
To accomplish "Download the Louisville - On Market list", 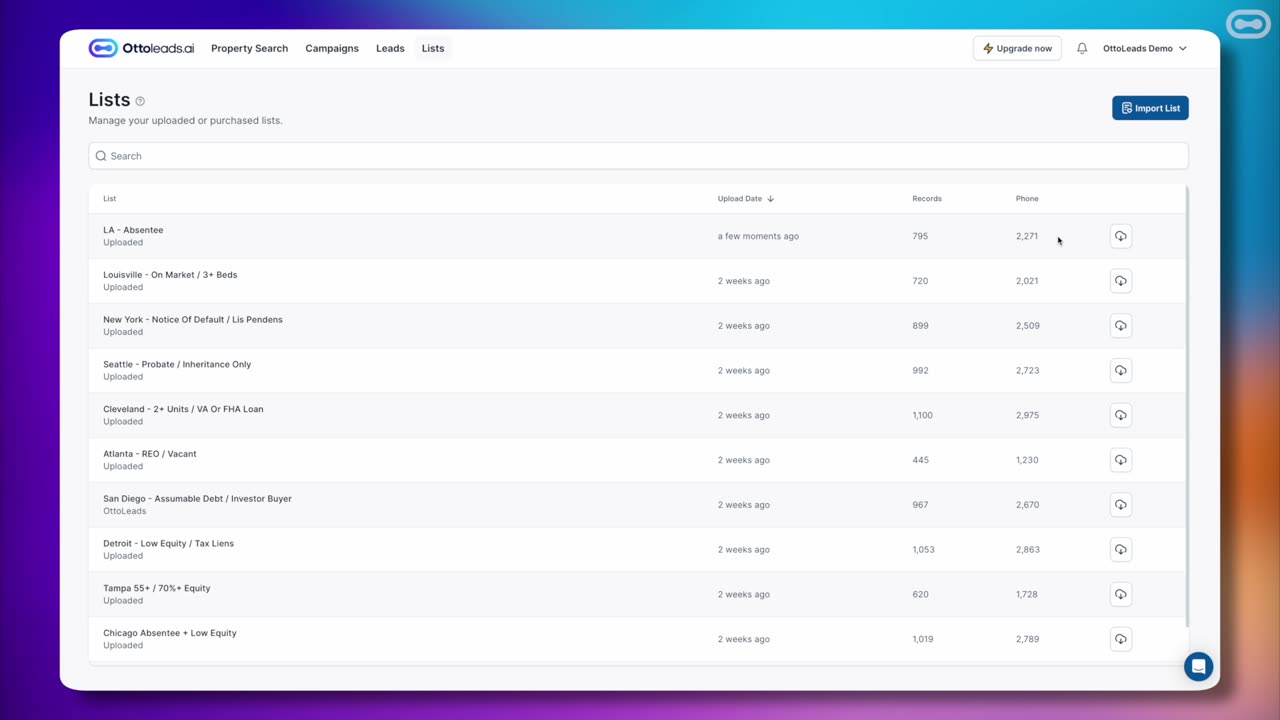I will (1120, 281).
